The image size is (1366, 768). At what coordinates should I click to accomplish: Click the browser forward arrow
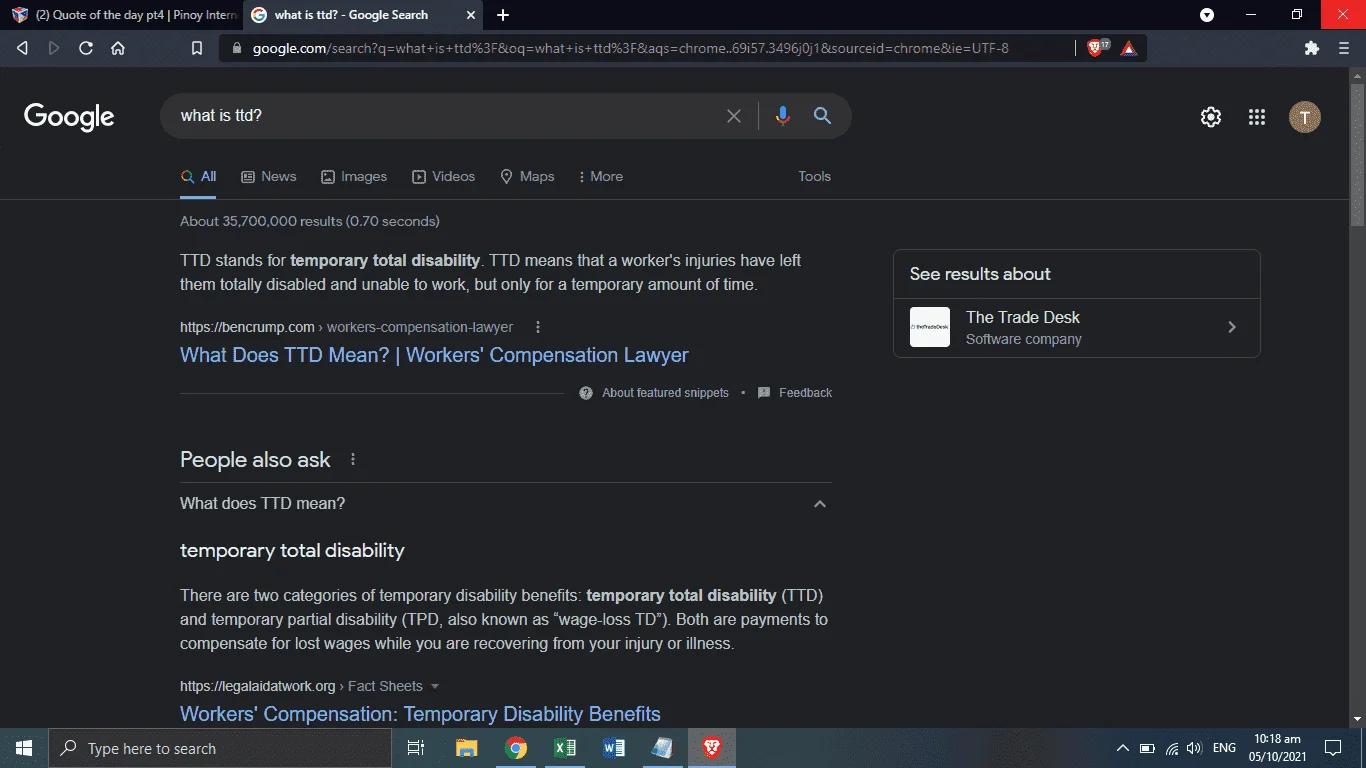[54, 48]
